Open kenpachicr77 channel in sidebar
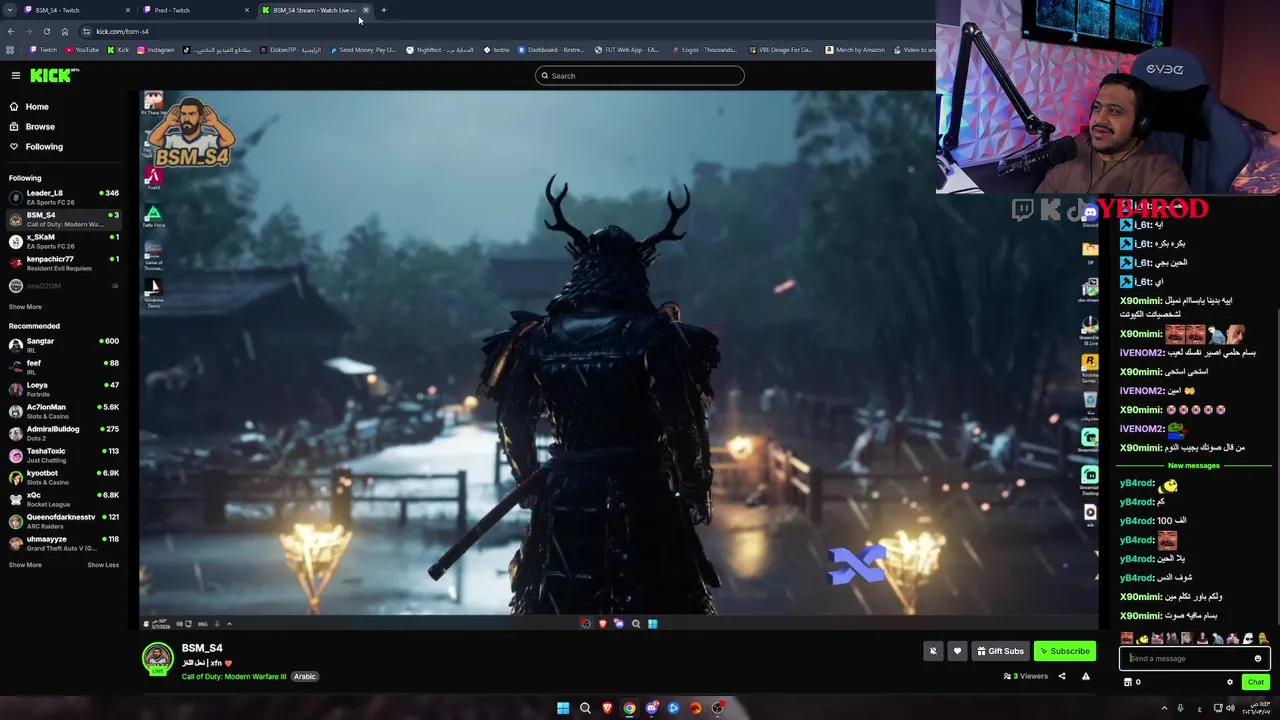Viewport: 1280px width, 720px height. [64, 263]
